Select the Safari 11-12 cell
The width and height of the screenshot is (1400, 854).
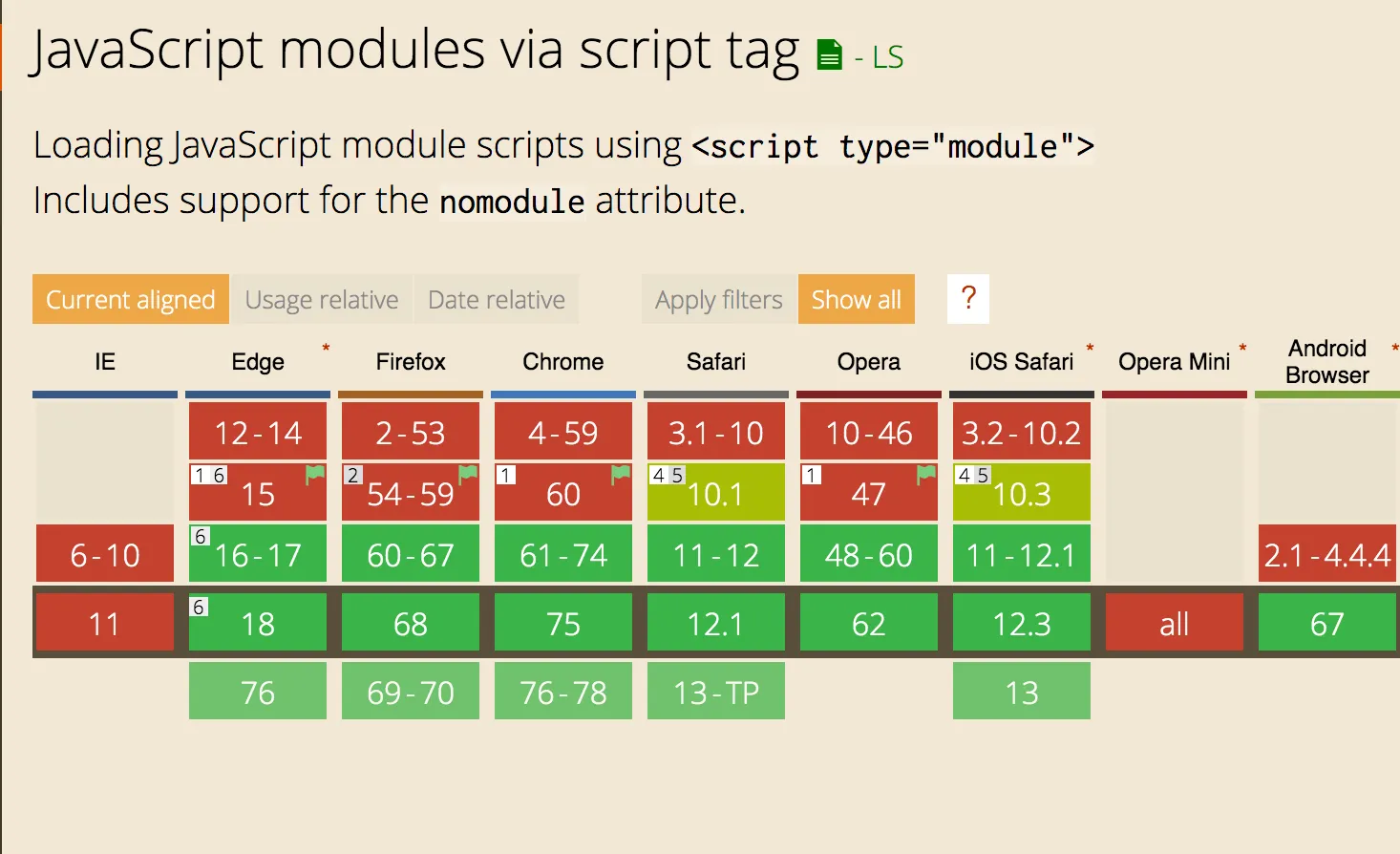point(716,554)
